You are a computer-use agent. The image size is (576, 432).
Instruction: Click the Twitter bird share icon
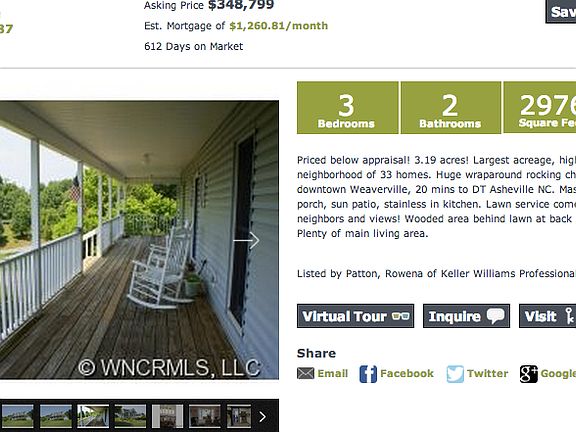[455, 374]
